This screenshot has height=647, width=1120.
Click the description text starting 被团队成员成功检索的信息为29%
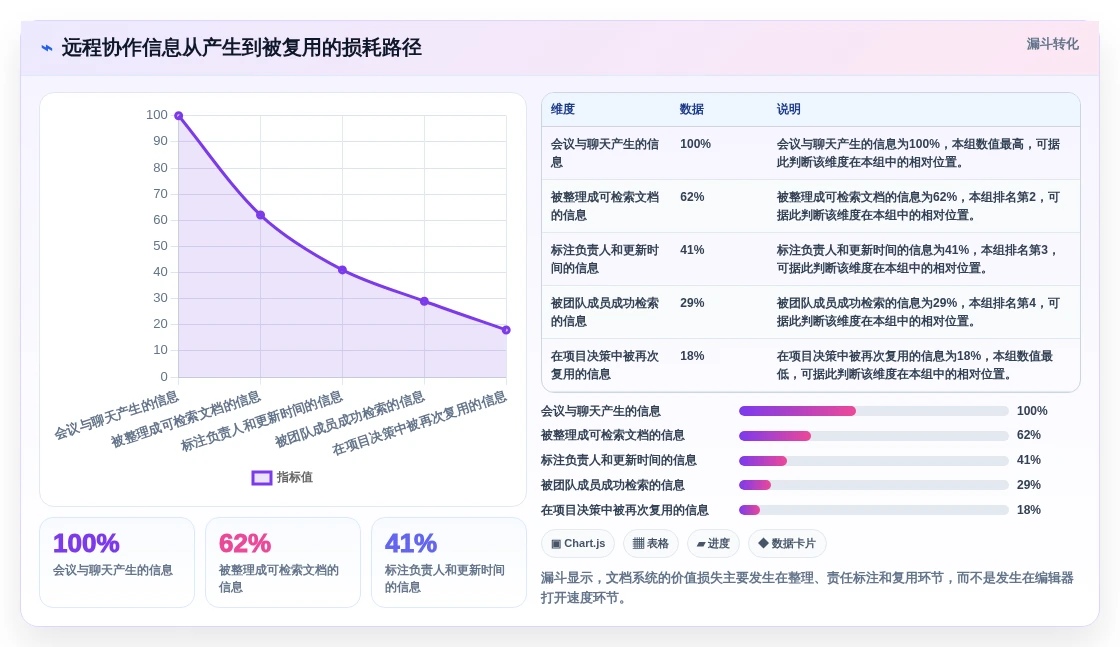[918, 311]
